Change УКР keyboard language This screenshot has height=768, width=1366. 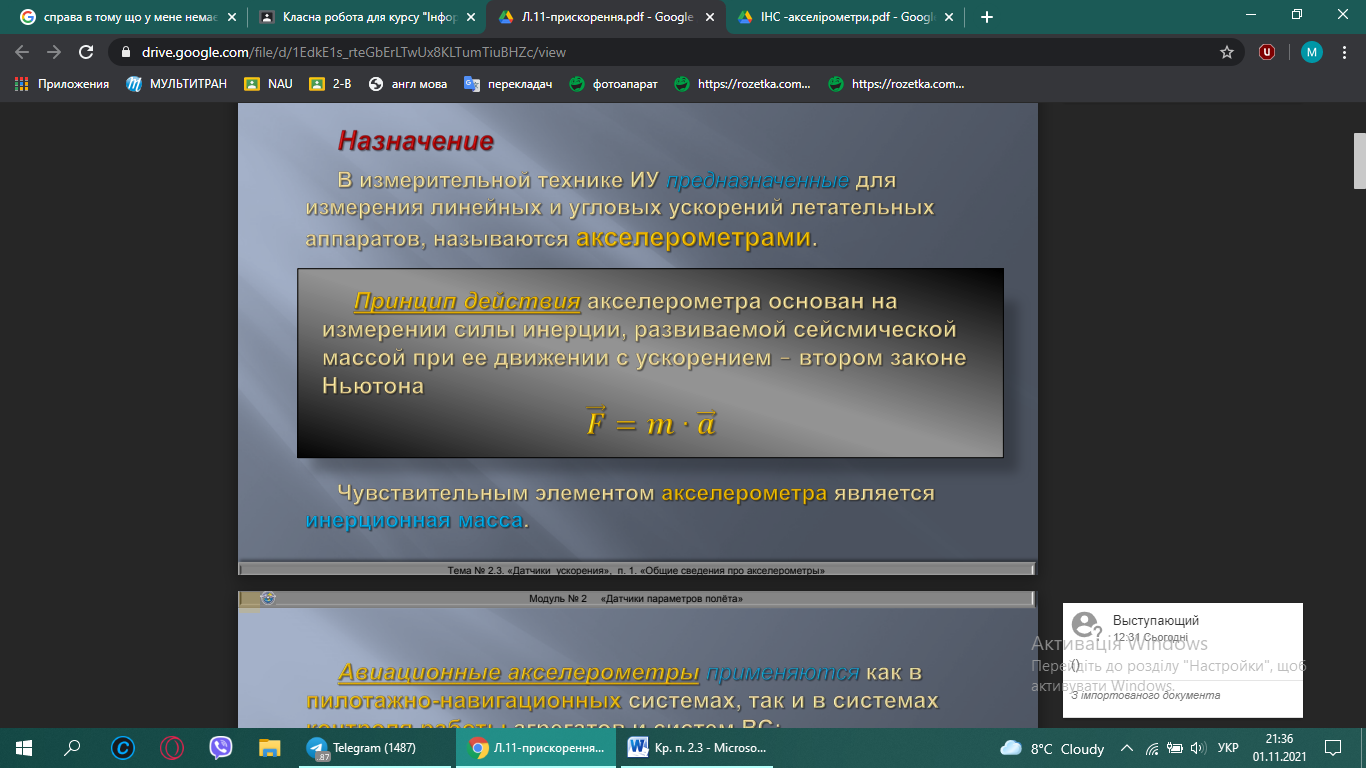(1227, 748)
